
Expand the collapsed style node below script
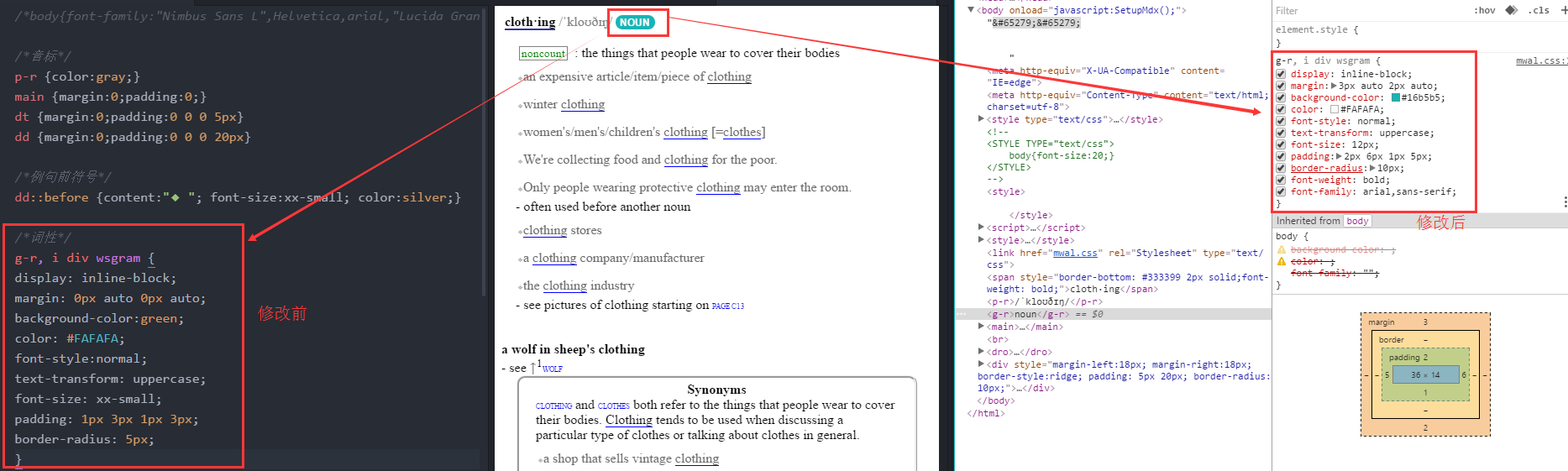coord(981,240)
